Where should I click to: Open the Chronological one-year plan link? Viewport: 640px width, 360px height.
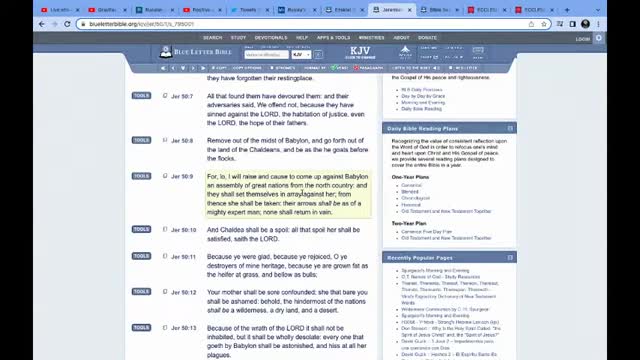[415, 198]
